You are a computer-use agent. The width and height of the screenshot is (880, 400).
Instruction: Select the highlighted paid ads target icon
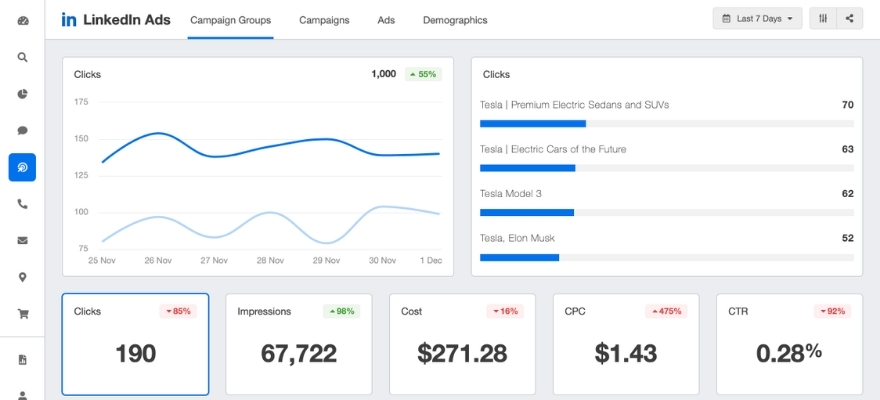click(x=22, y=167)
